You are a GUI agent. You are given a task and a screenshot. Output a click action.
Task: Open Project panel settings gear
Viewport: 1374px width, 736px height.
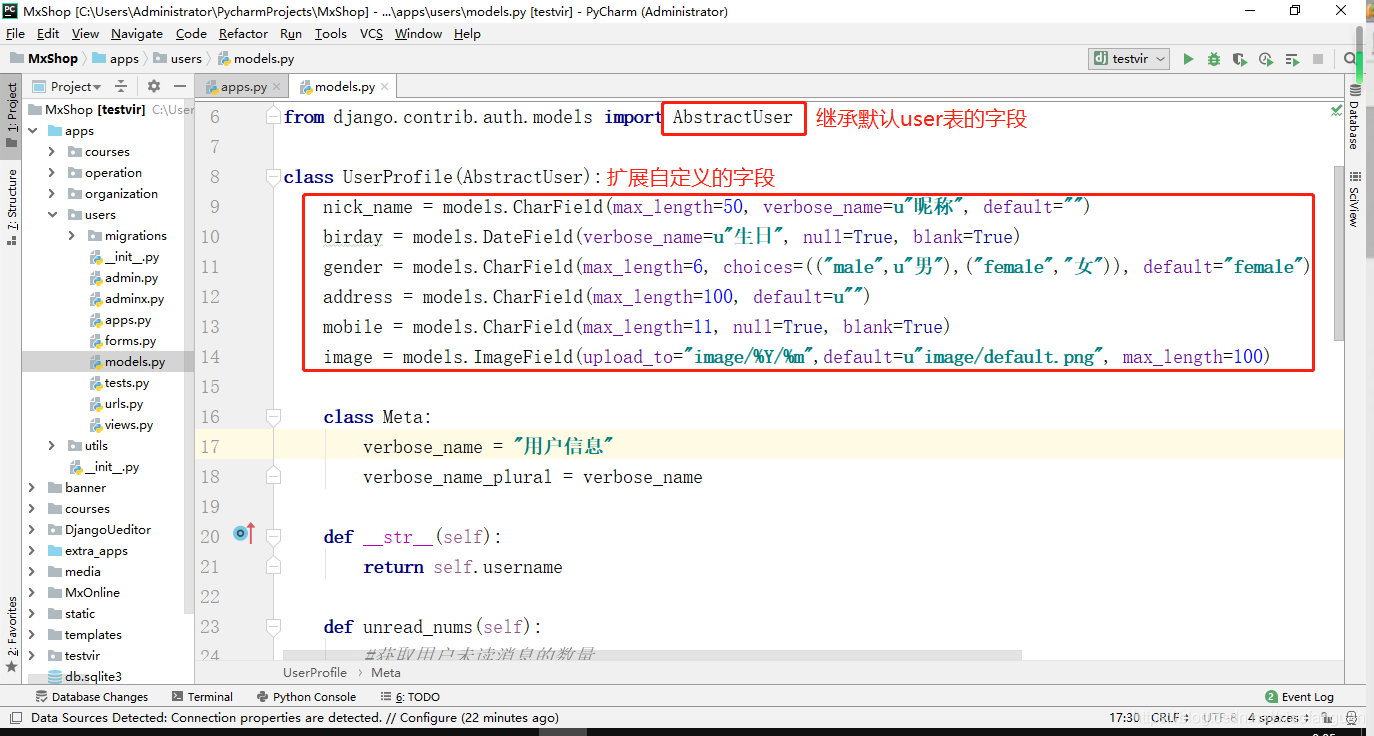(154, 87)
